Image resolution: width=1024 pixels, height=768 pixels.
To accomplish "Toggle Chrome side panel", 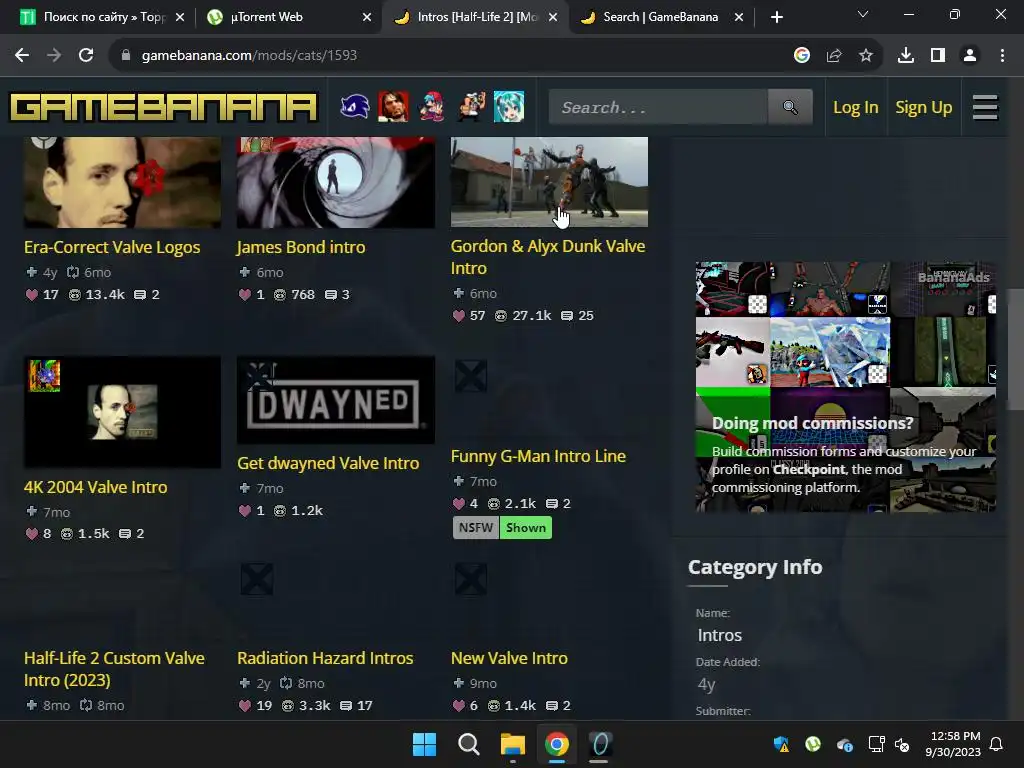I will (938, 56).
